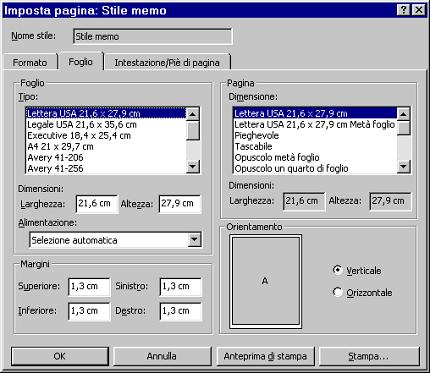Choose Opuscolo un quarto di foglio
The width and height of the screenshot is (430, 373).
point(315,168)
